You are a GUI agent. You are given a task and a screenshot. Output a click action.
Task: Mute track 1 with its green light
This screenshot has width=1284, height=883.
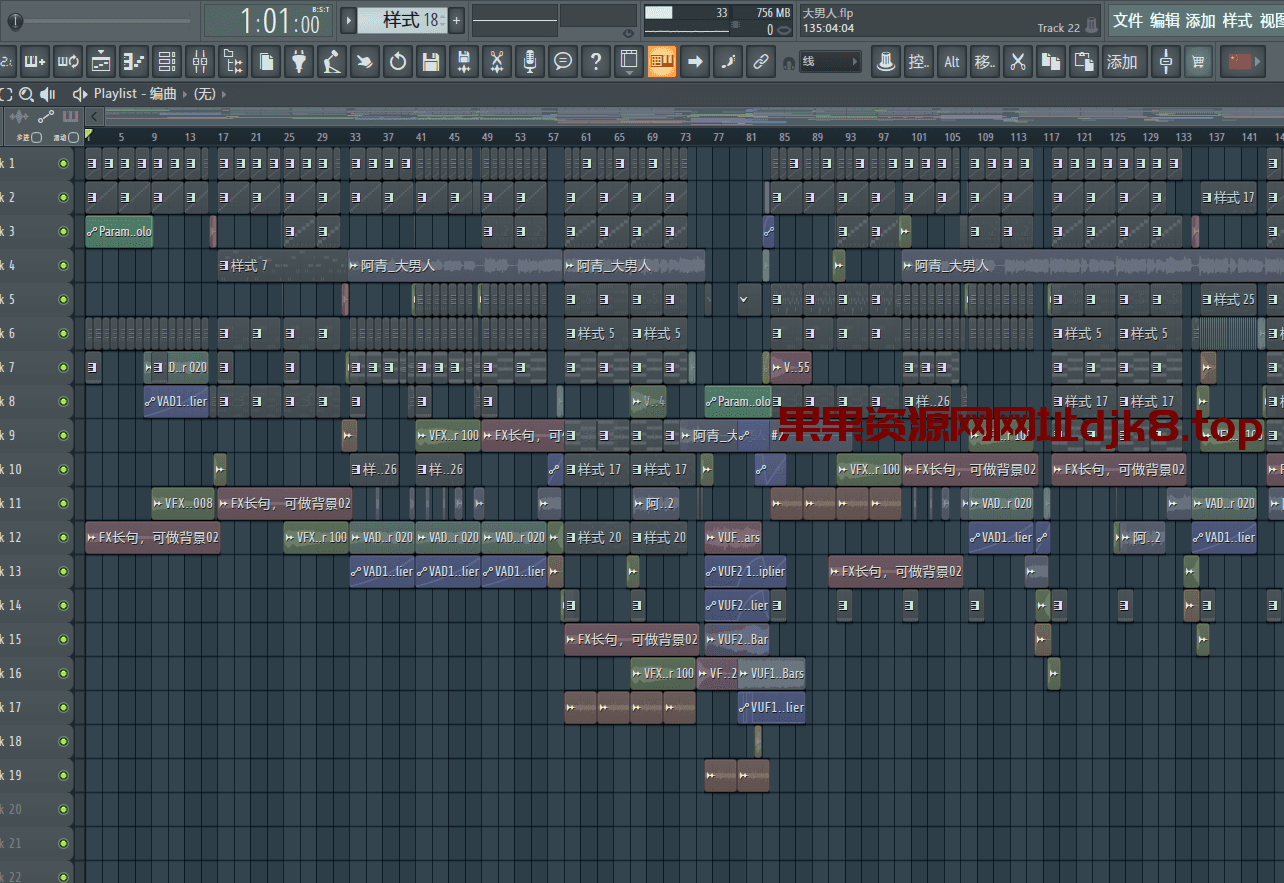pyautogui.click(x=64, y=163)
